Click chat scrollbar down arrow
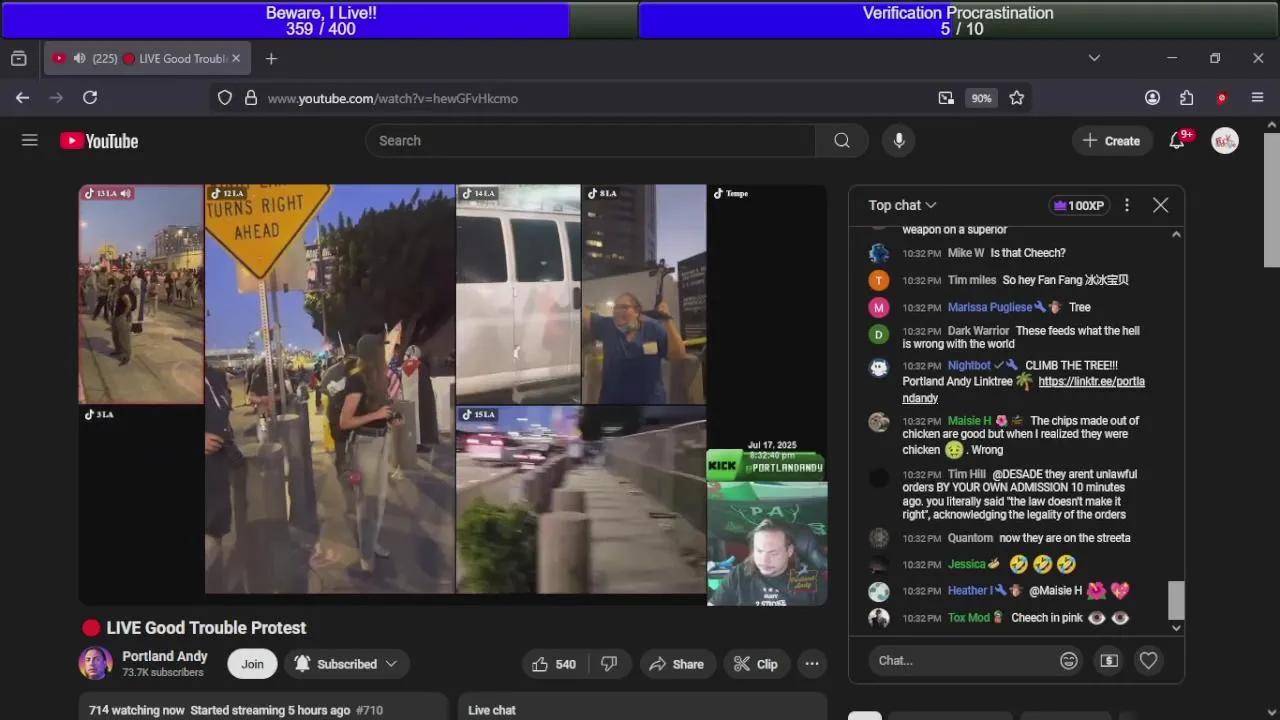 coord(1176,628)
